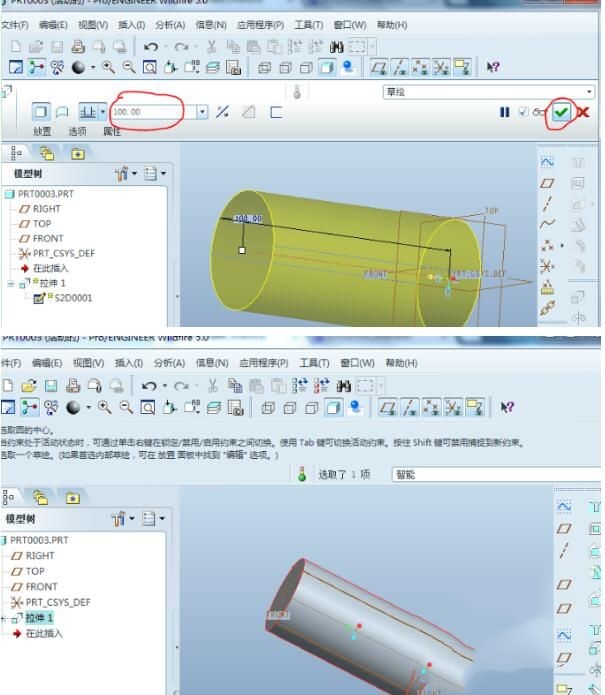This screenshot has height=695, width=605.
Task: Click the green checkmark to accept the extrude
Action: coord(561,112)
